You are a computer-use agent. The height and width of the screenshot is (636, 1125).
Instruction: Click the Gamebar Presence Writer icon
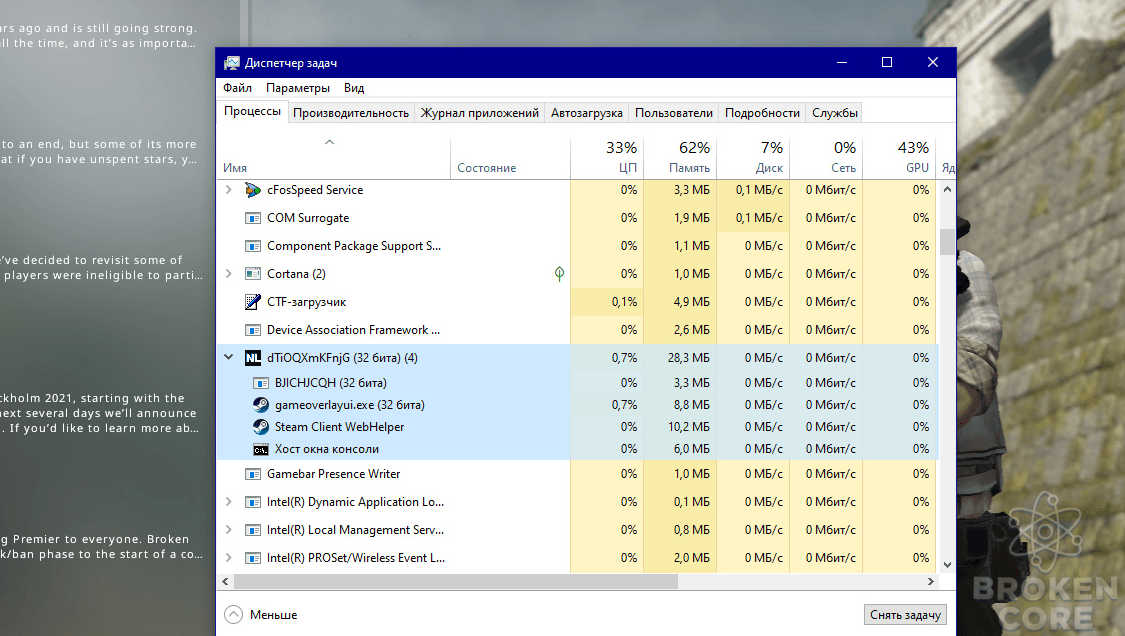click(x=253, y=474)
